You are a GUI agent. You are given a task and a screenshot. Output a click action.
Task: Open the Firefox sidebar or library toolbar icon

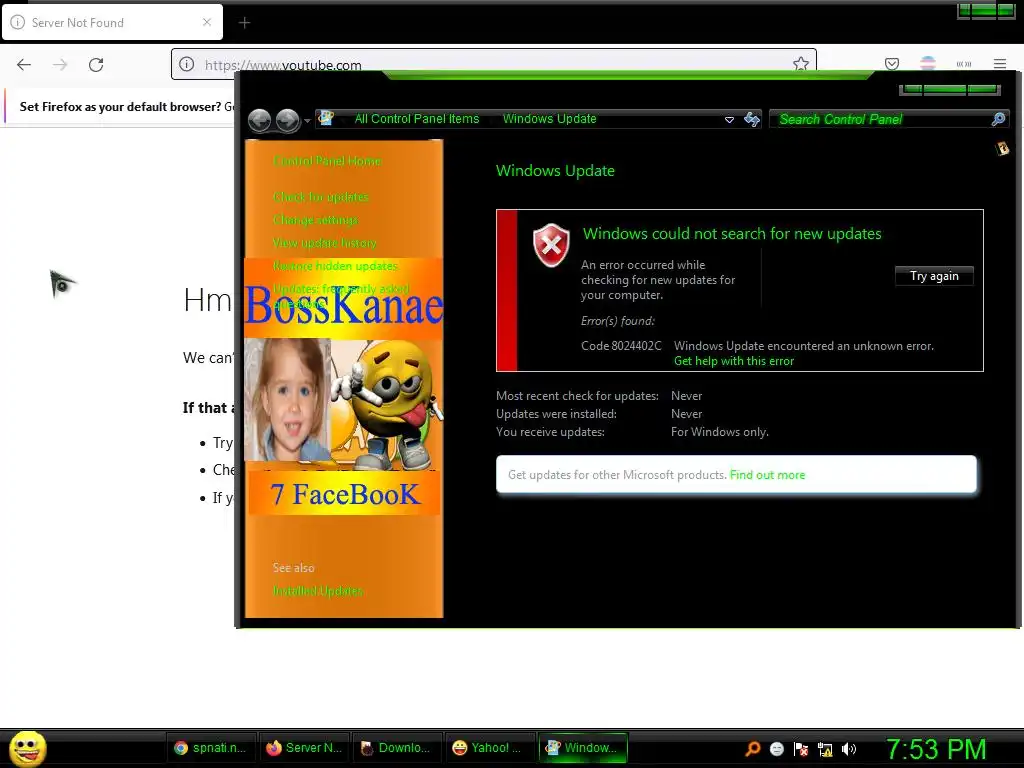click(963, 63)
